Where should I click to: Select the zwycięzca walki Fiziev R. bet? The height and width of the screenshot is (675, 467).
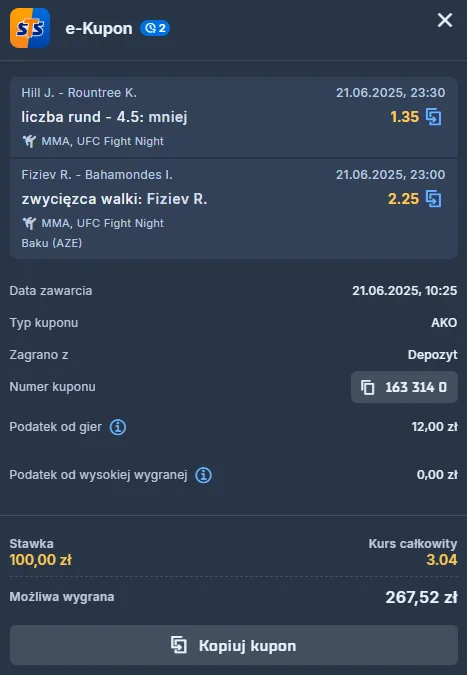pos(114,199)
